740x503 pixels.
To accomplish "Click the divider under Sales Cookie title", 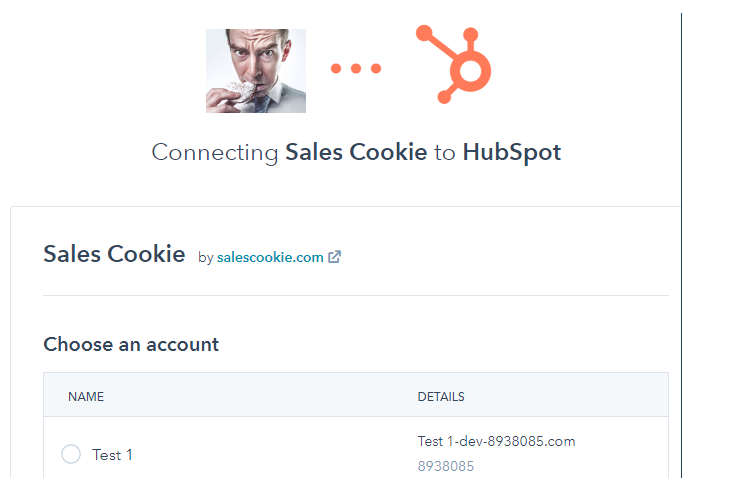I will 356,296.
